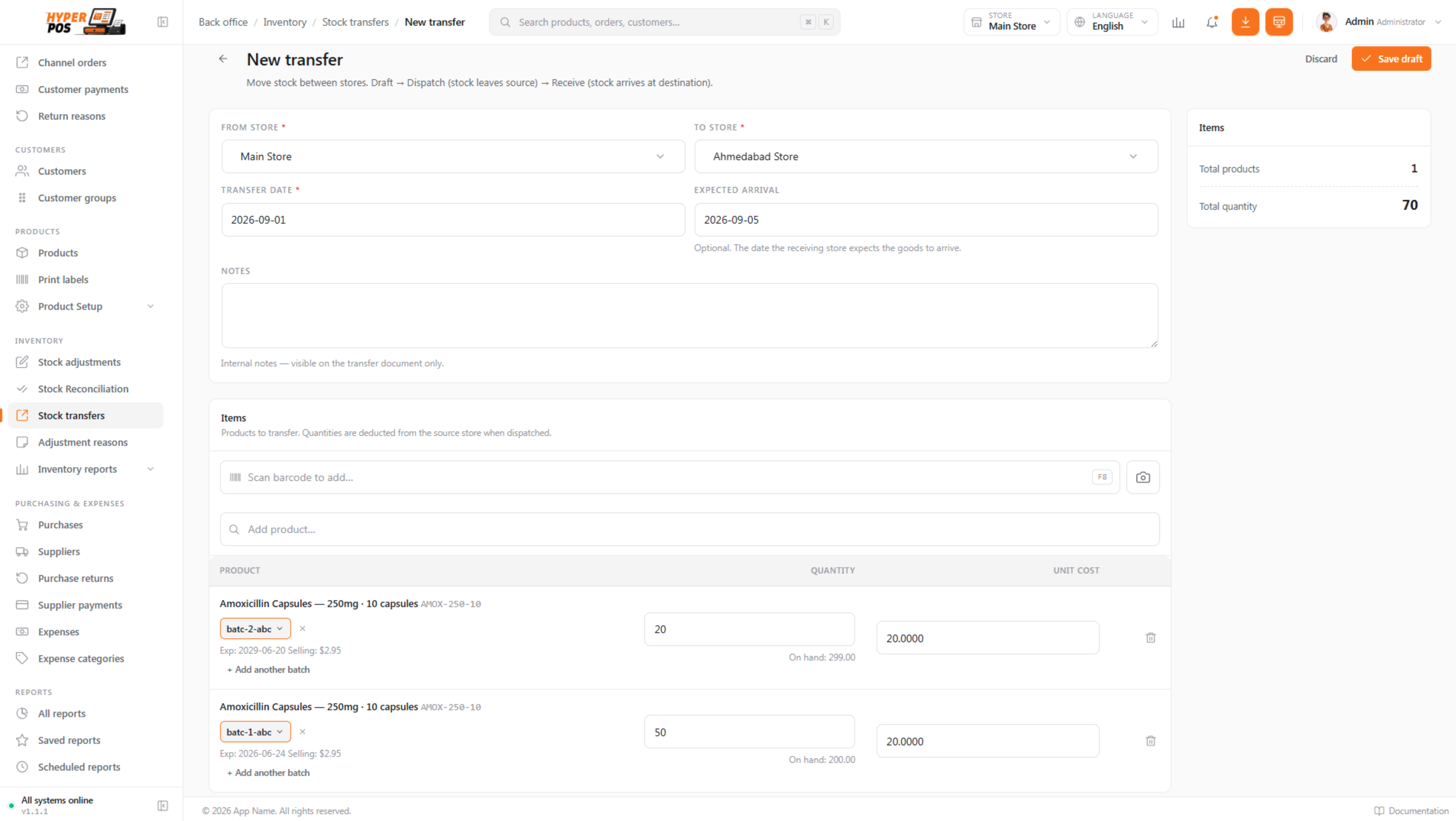Viewport: 1456px width, 821px height.
Task: Click the back arrow beside New transfer
Action: 223,59
